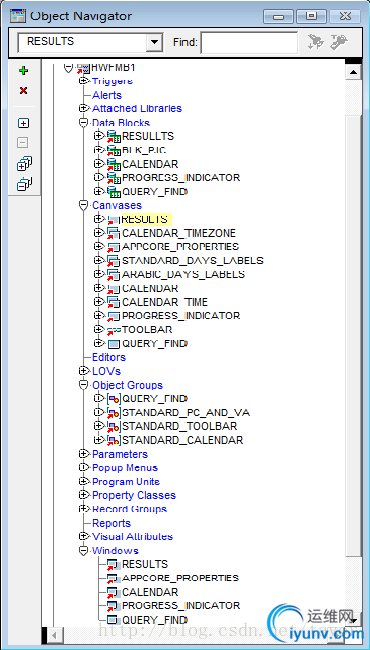Click the STANDARD_TOOLBAR object group icon
370x650 pixels.
[114, 427]
